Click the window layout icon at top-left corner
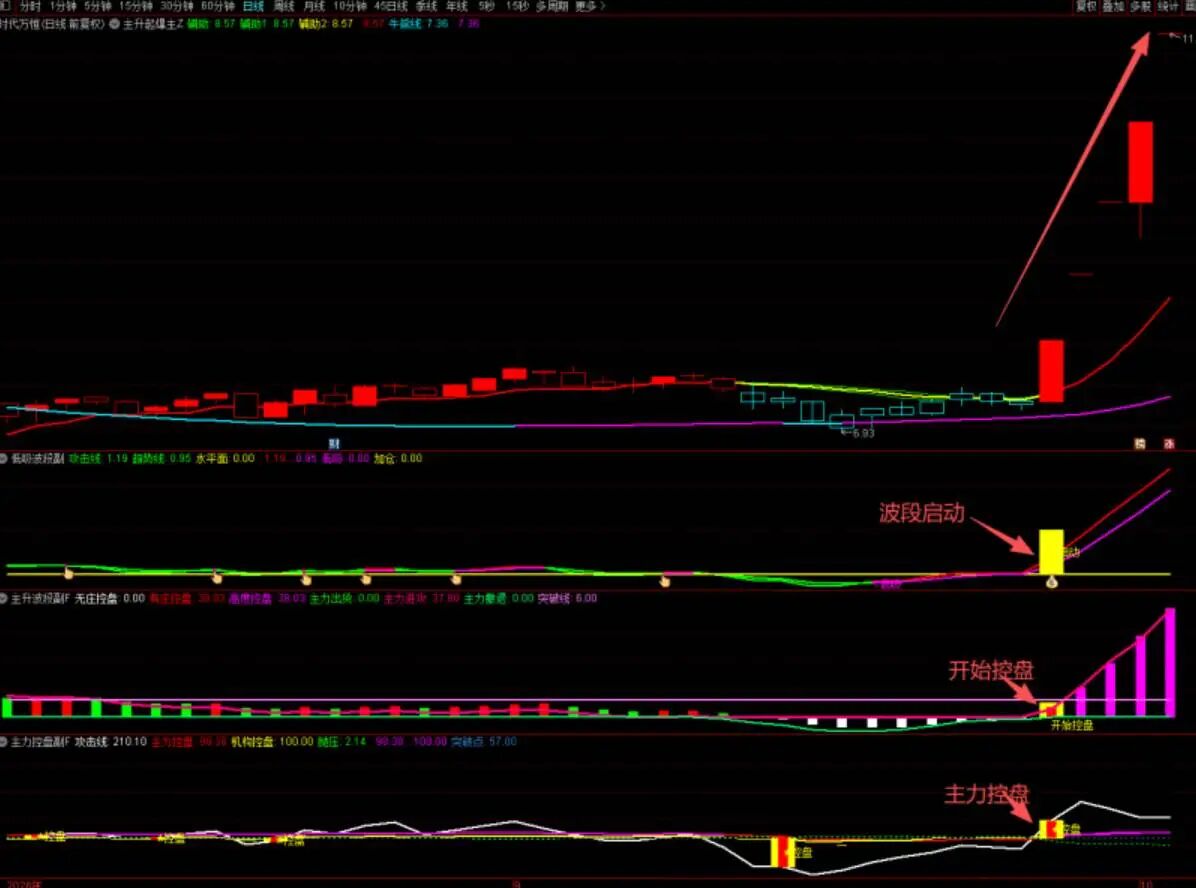 point(4,5)
